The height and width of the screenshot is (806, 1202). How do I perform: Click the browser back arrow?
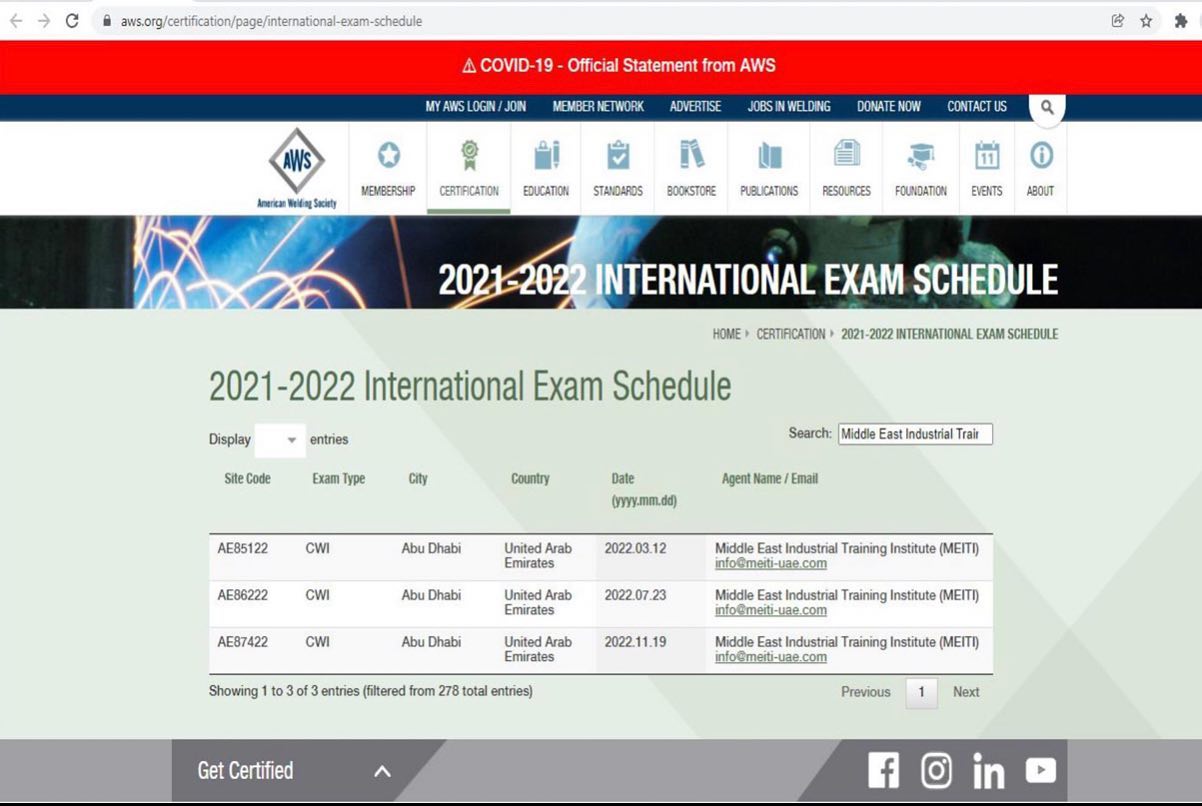[x=15, y=20]
